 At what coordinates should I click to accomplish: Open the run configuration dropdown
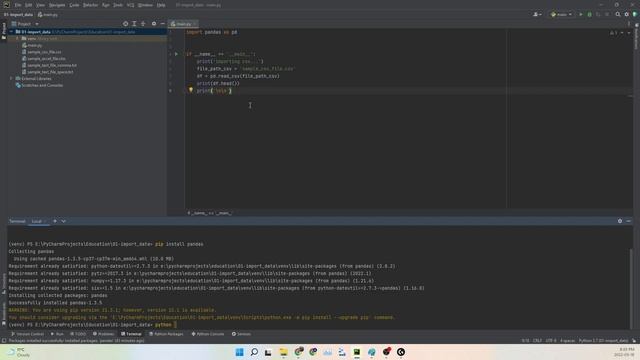pos(561,14)
